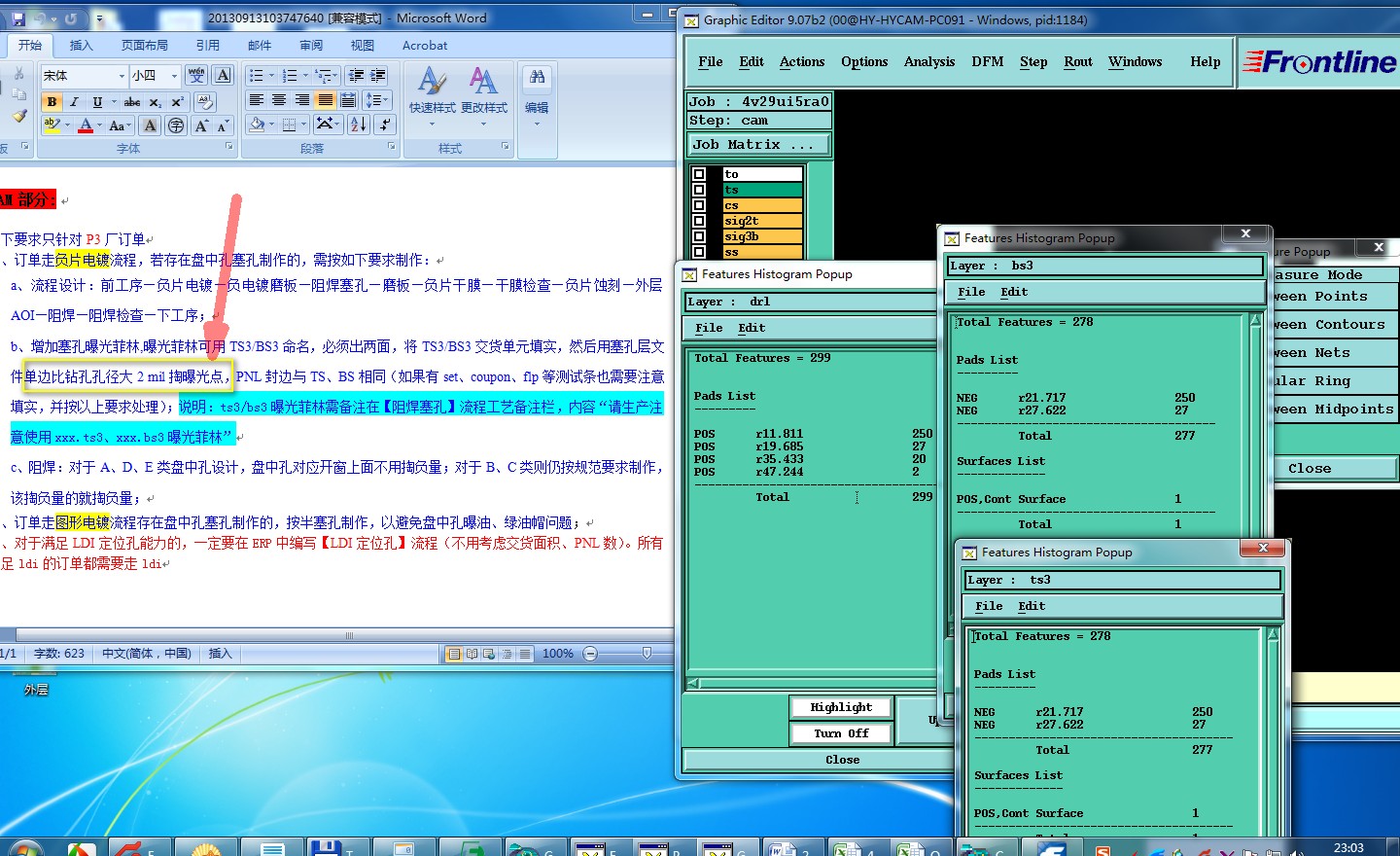Apply superscript formatting

pos(177,102)
